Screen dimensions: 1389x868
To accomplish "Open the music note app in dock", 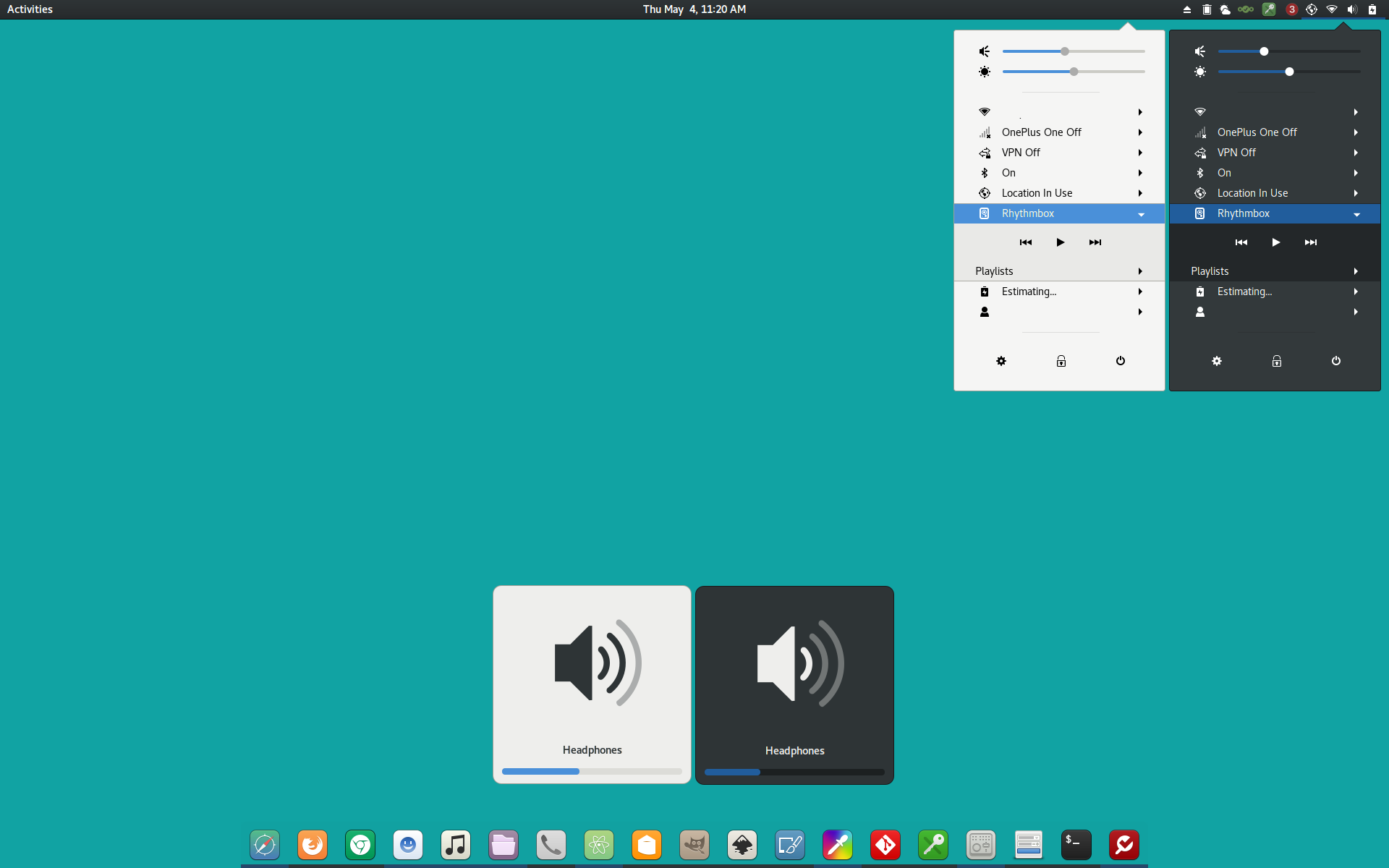I will (x=456, y=845).
